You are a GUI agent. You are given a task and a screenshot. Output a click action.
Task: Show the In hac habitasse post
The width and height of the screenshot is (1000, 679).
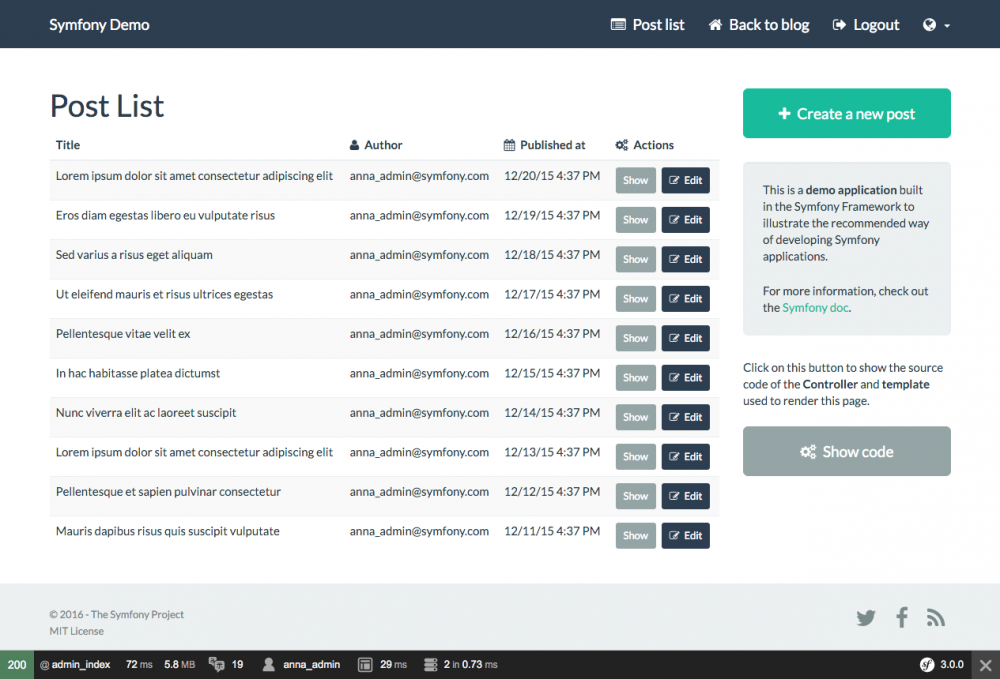coord(635,378)
